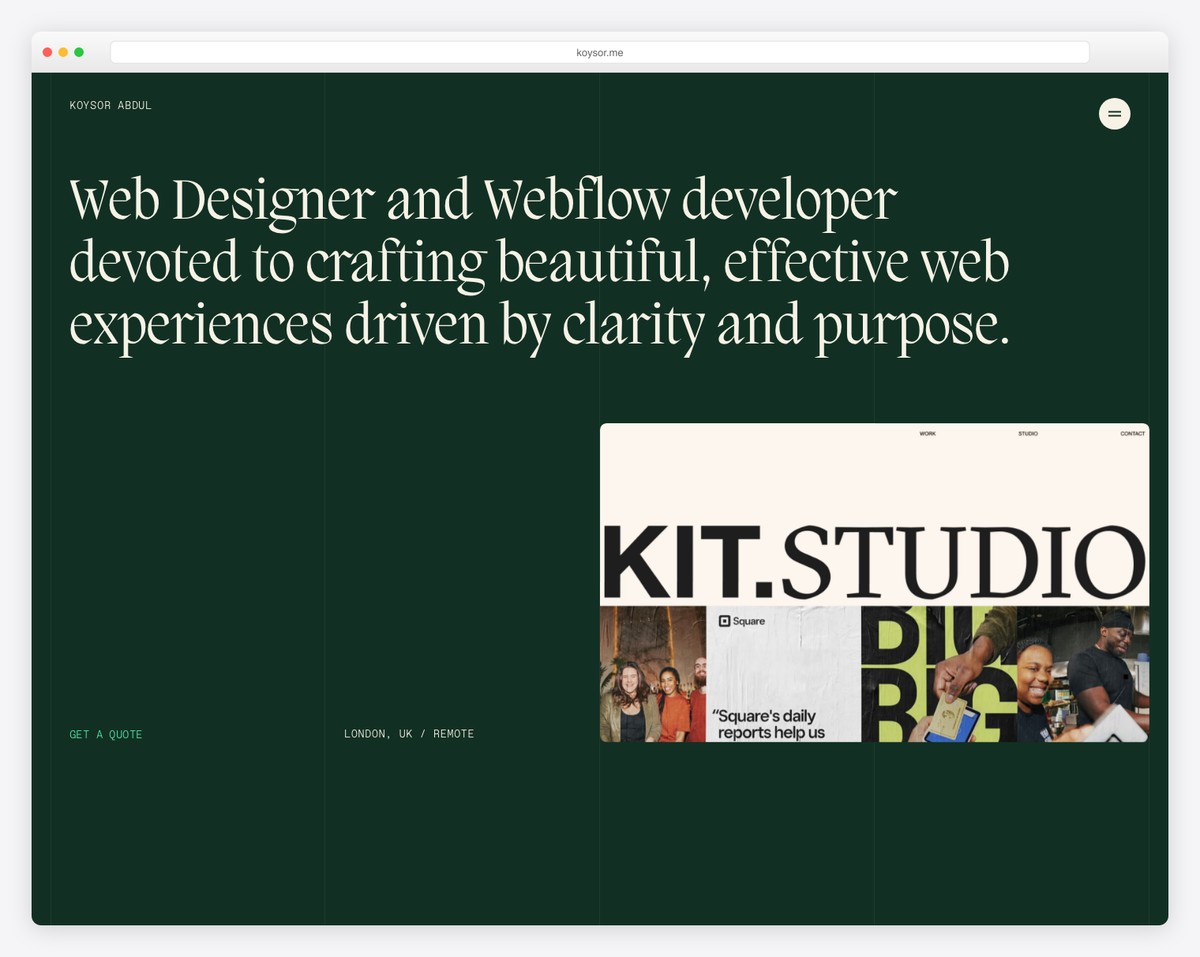Viewport: 1200px width, 957px height.
Task: Click the LONDON, UK / REMOTE label
Action: (408, 733)
